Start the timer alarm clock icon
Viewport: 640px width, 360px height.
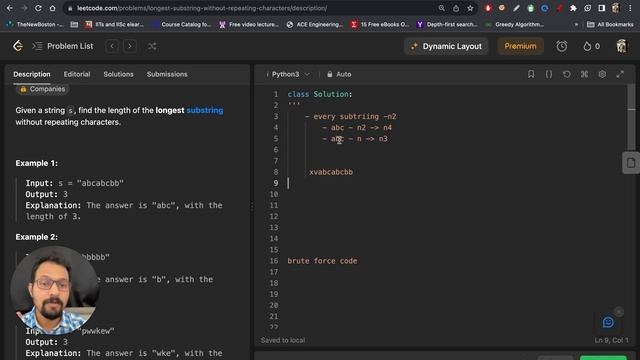tap(562, 46)
